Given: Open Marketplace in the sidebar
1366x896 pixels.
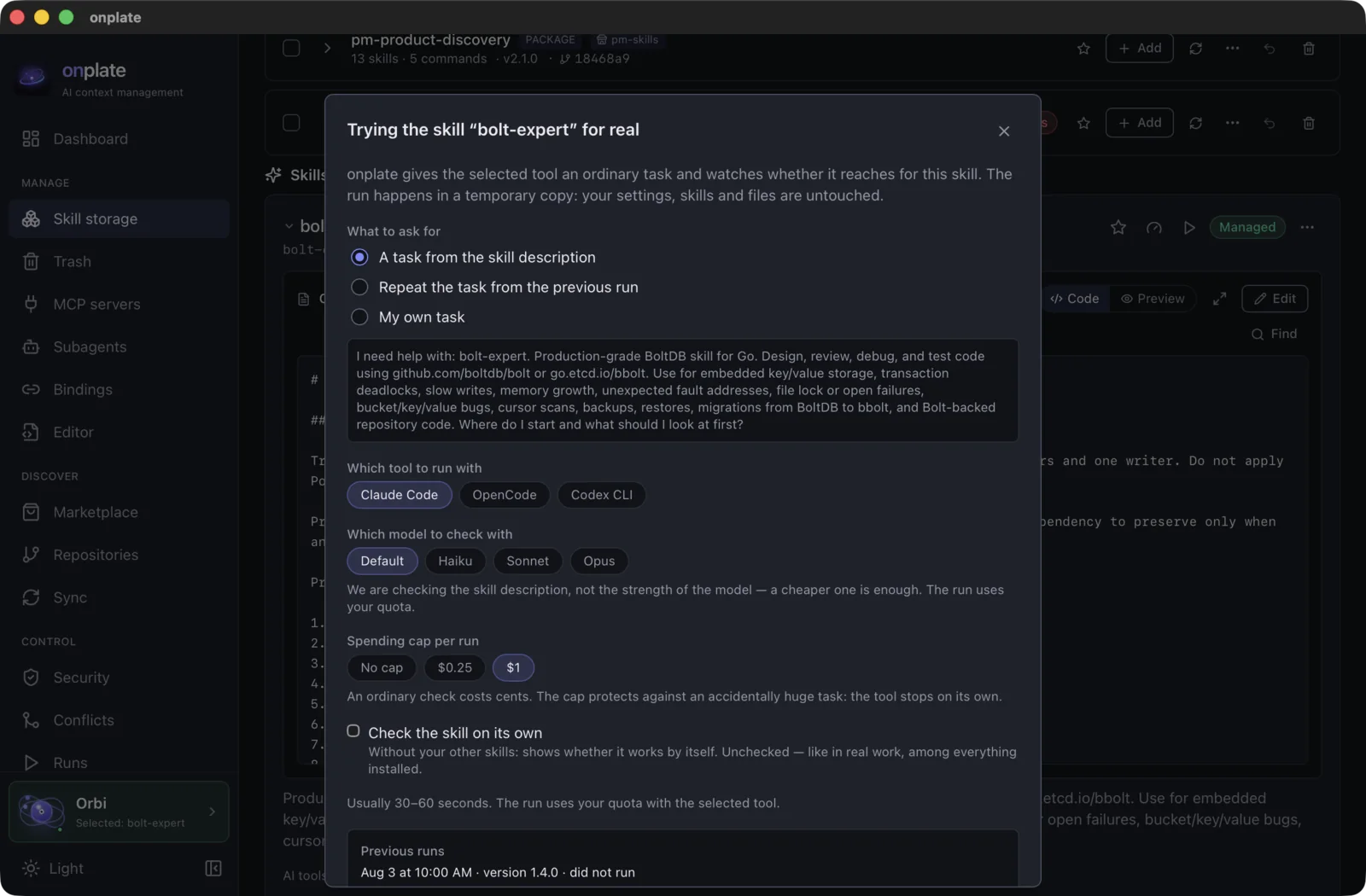Looking at the screenshot, I should pos(119,513).
